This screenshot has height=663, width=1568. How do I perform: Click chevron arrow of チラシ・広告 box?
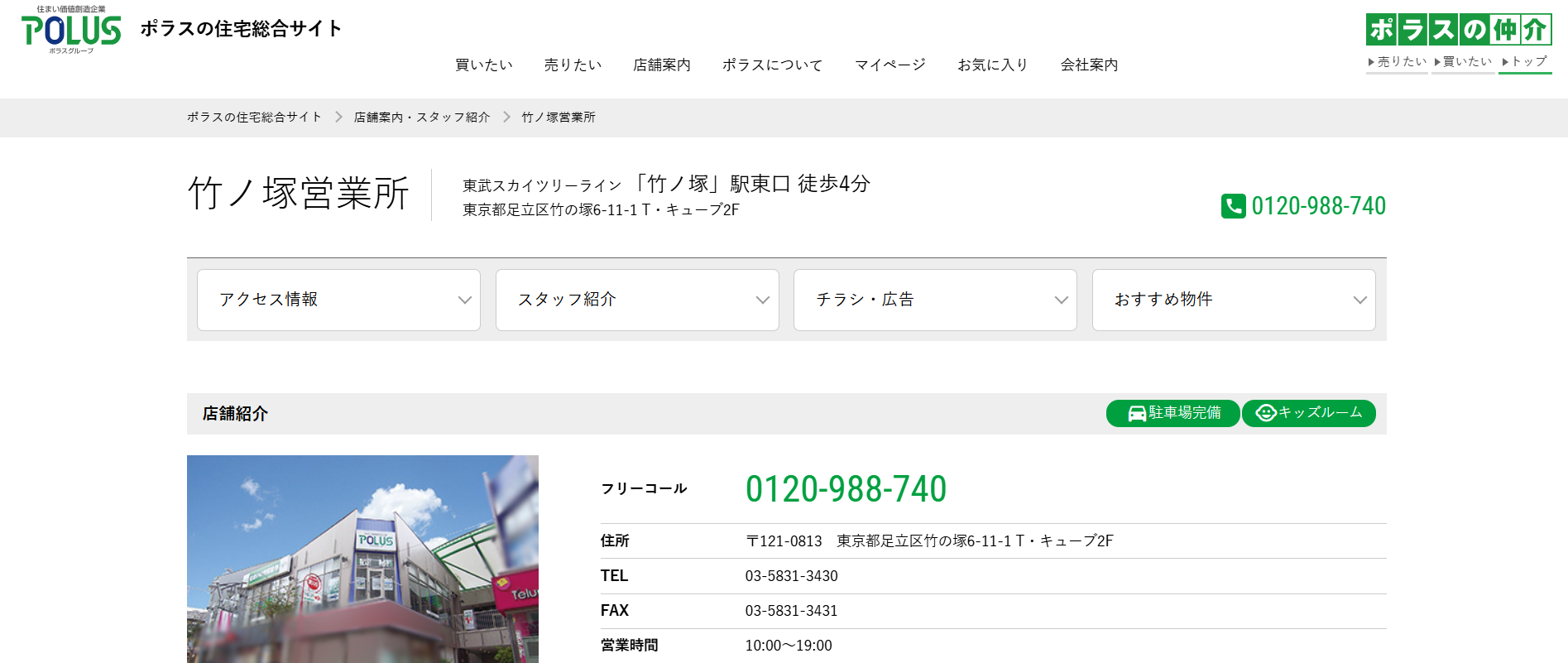point(1062,300)
